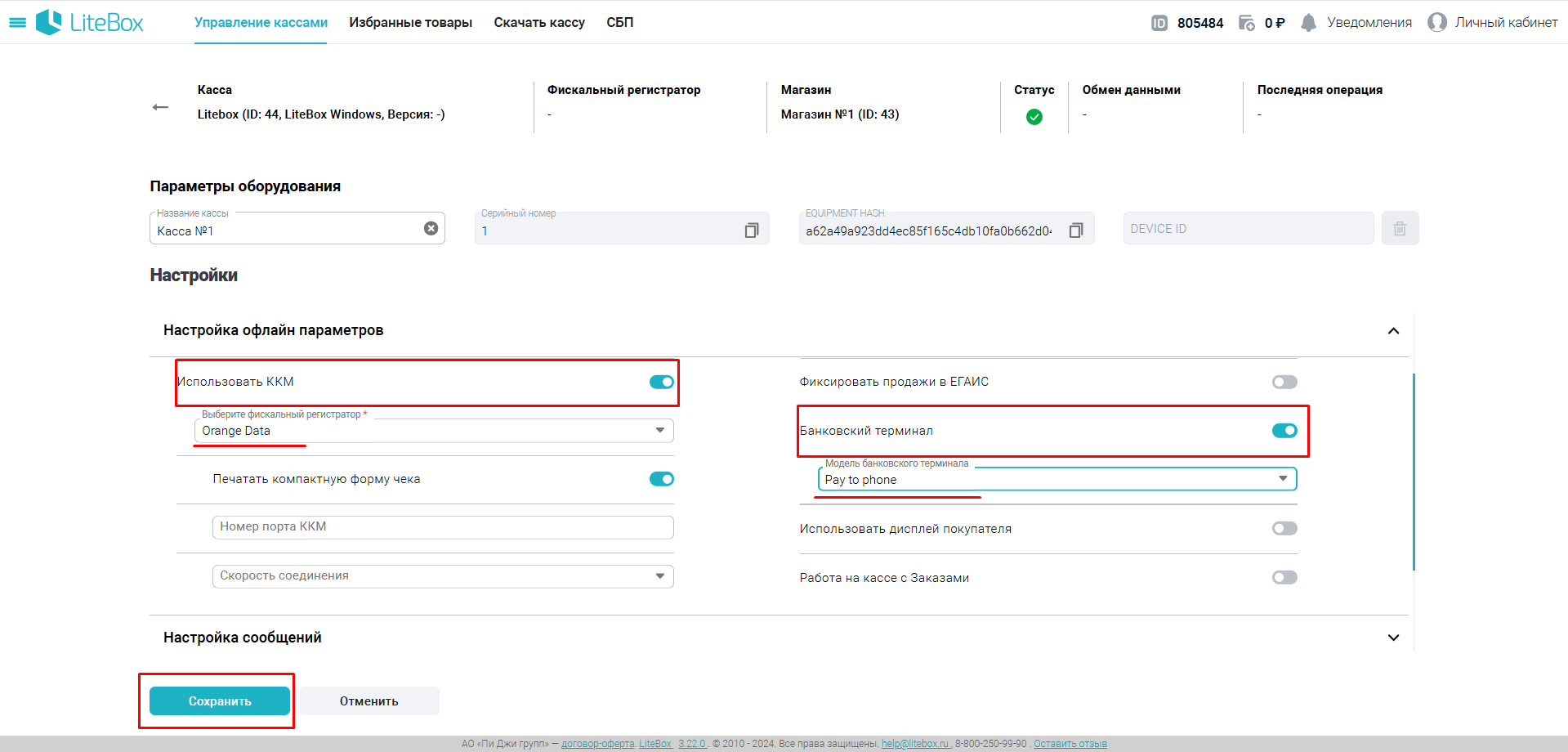The height and width of the screenshot is (752, 1568).
Task: Click the trash icon next to DEVICE ID
Action: 1400,228
